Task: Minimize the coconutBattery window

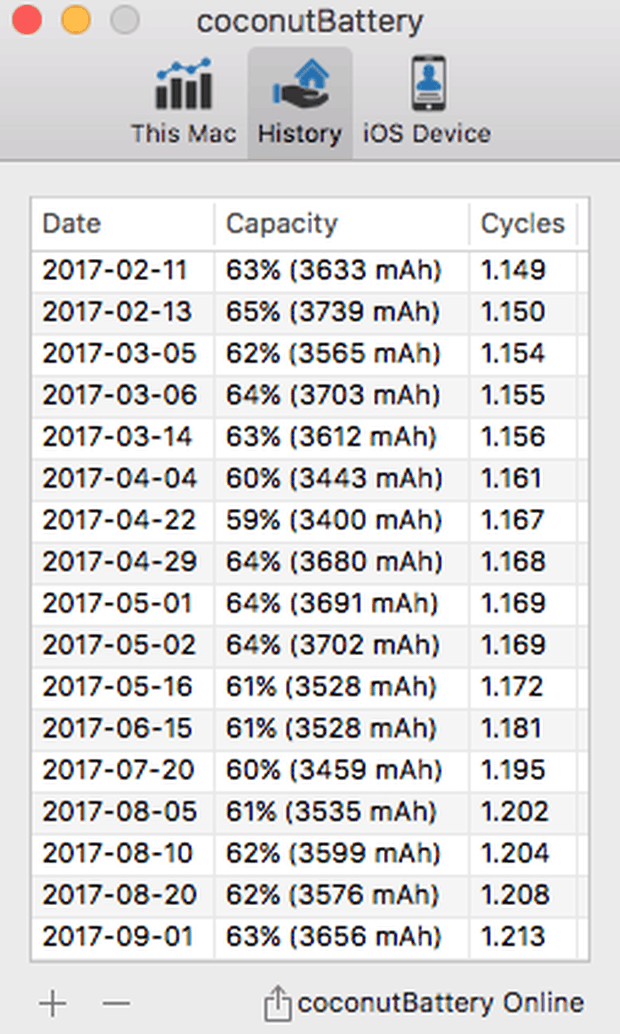Action: [x=76, y=20]
